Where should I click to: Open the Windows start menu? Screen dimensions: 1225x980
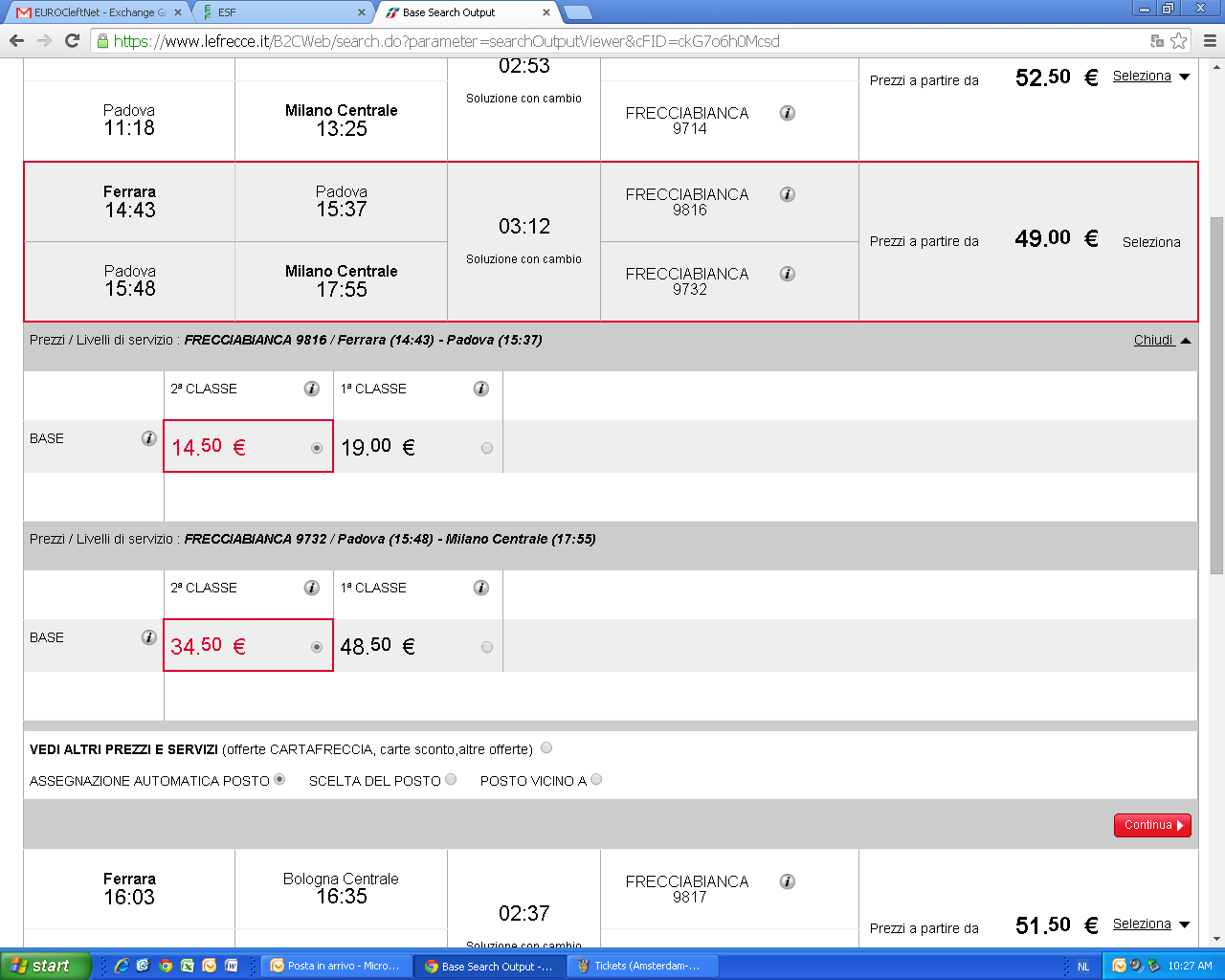(45, 966)
